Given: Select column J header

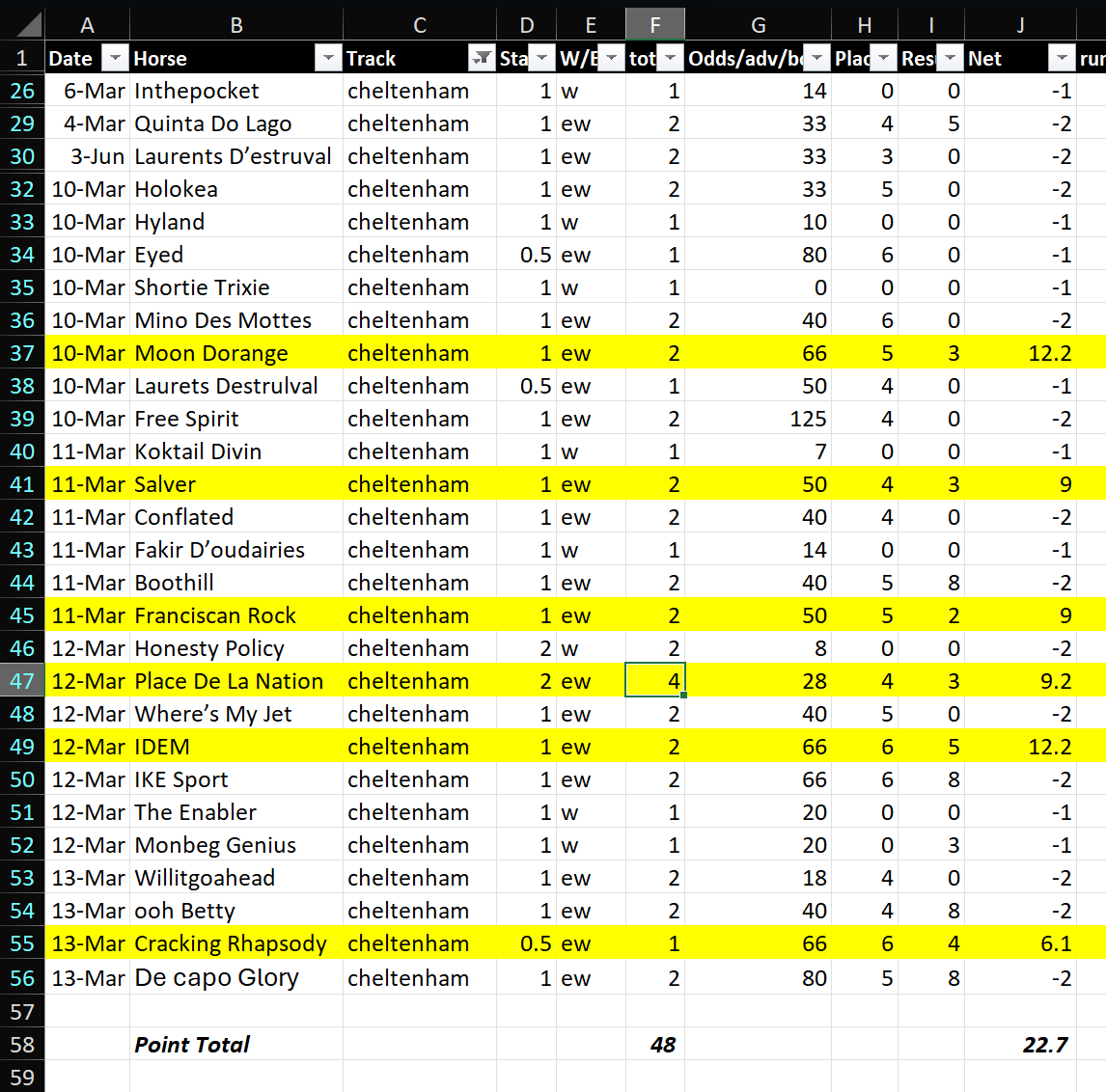Looking at the screenshot, I should pyautogui.click(x=1021, y=25).
